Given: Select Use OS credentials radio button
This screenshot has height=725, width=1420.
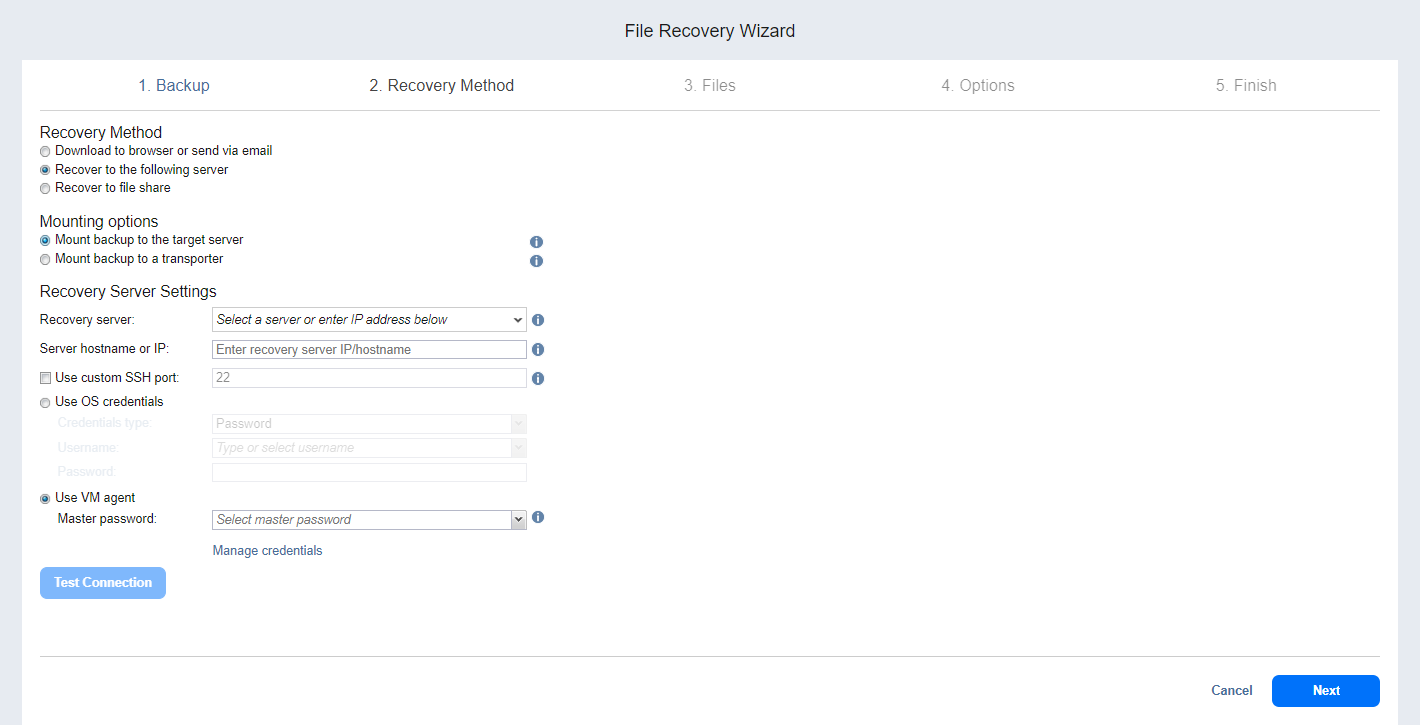Looking at the screenshot, I should [45, 402].
